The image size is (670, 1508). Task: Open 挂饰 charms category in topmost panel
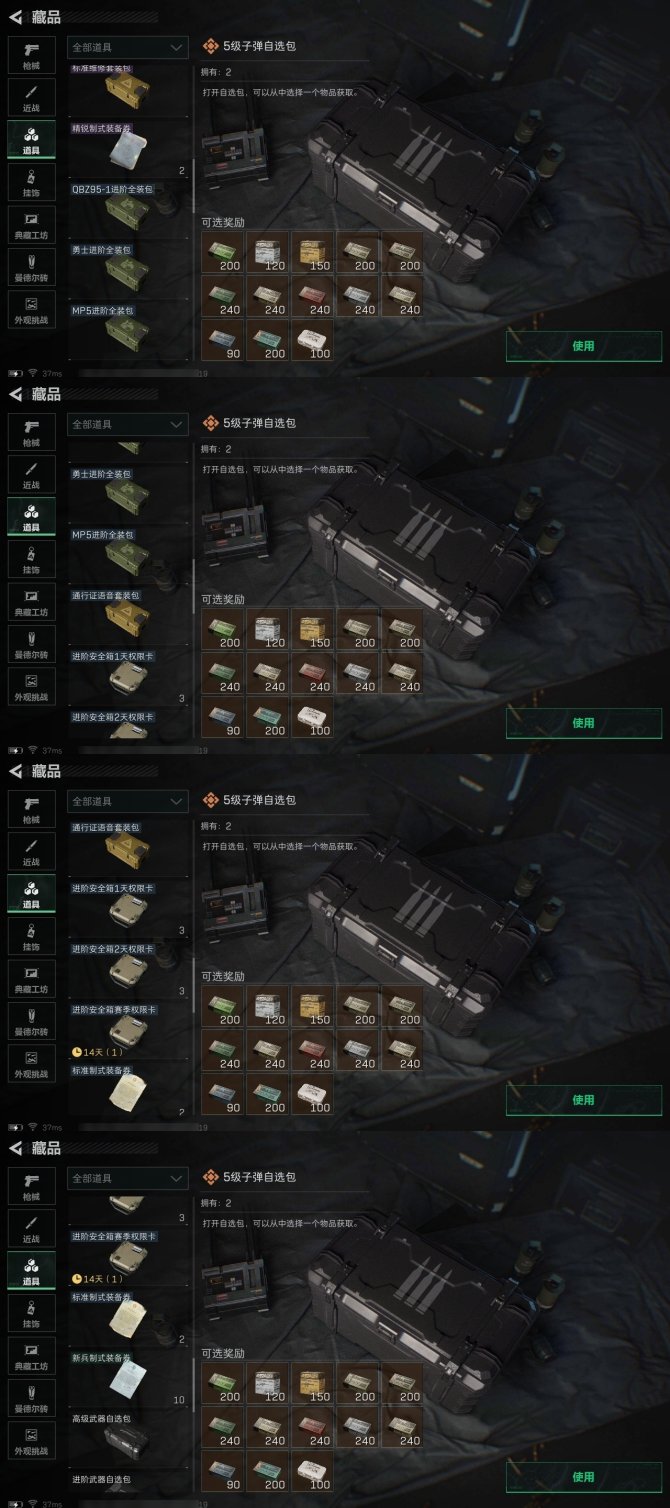pyautogui.click(x=31, y=183)
